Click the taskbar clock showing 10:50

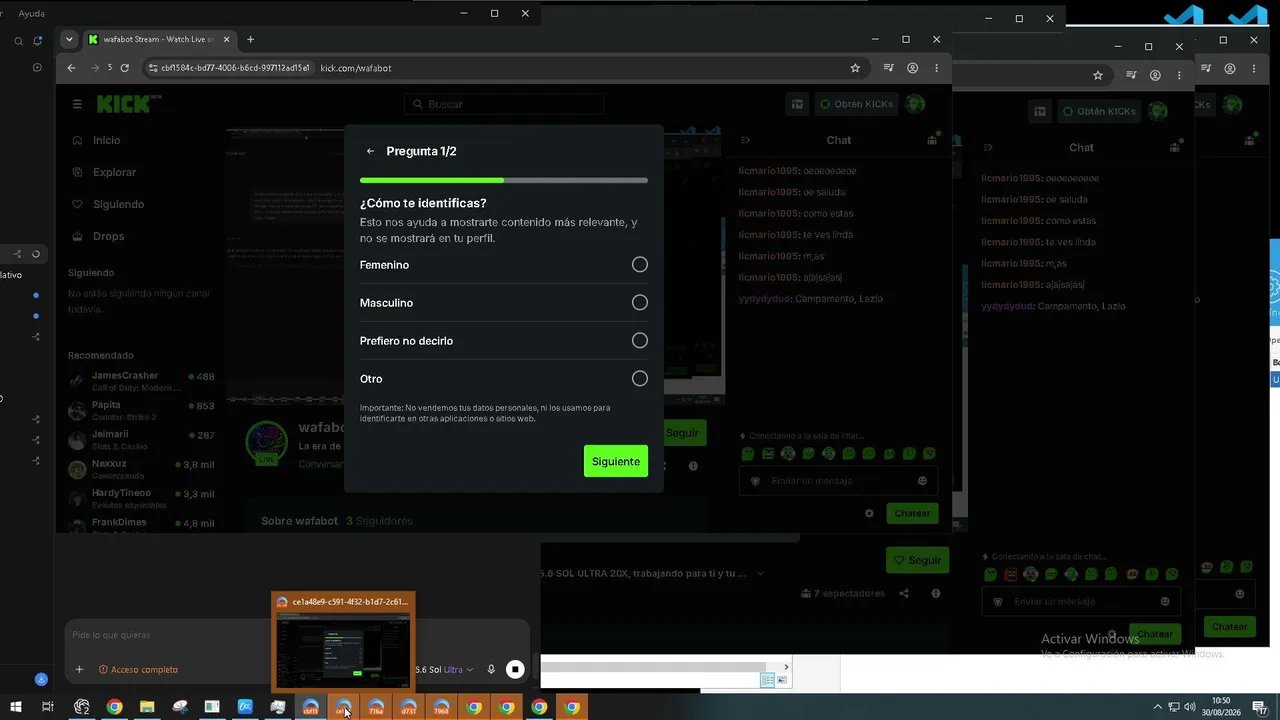[1221, 707]
